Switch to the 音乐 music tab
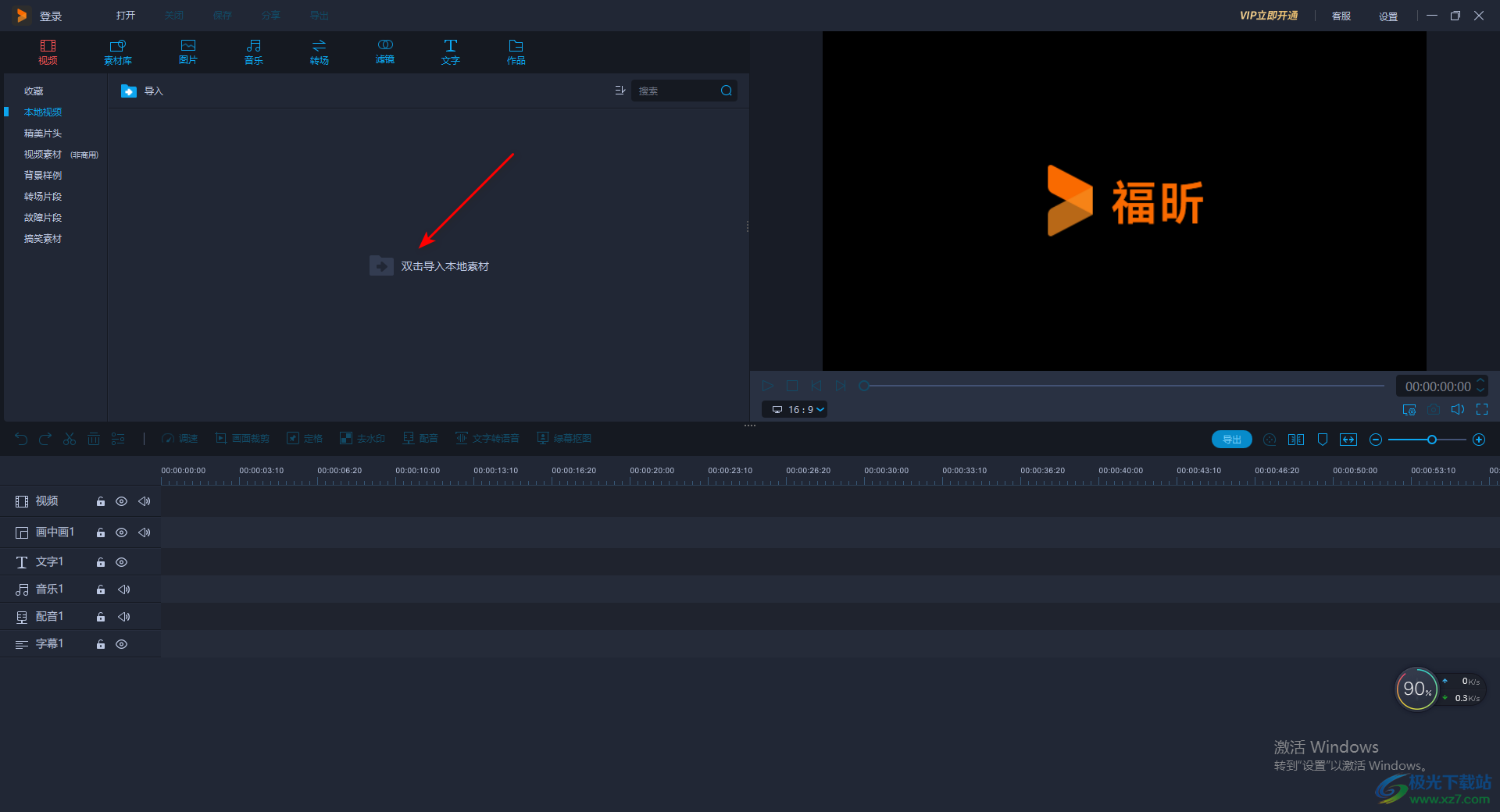The width and height of the screenshot is (1500, 812). tap(254, 52)
